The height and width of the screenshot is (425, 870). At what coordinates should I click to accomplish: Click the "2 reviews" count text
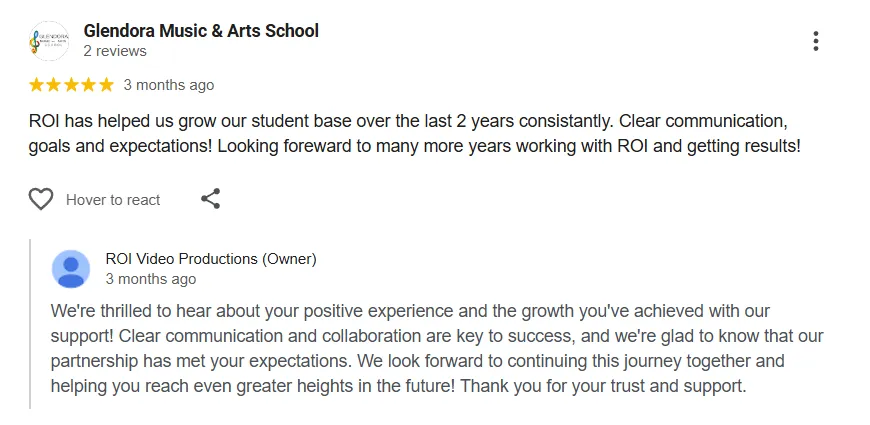pyautogui.click(x=115, y=51)
